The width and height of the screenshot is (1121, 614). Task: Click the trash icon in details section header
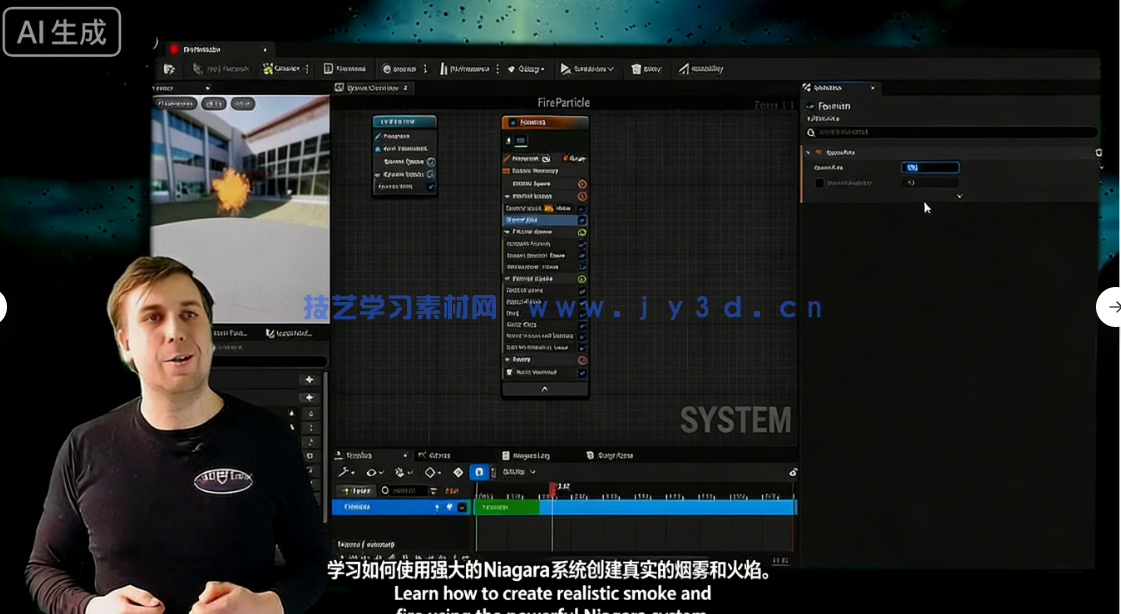(1098, 152)
